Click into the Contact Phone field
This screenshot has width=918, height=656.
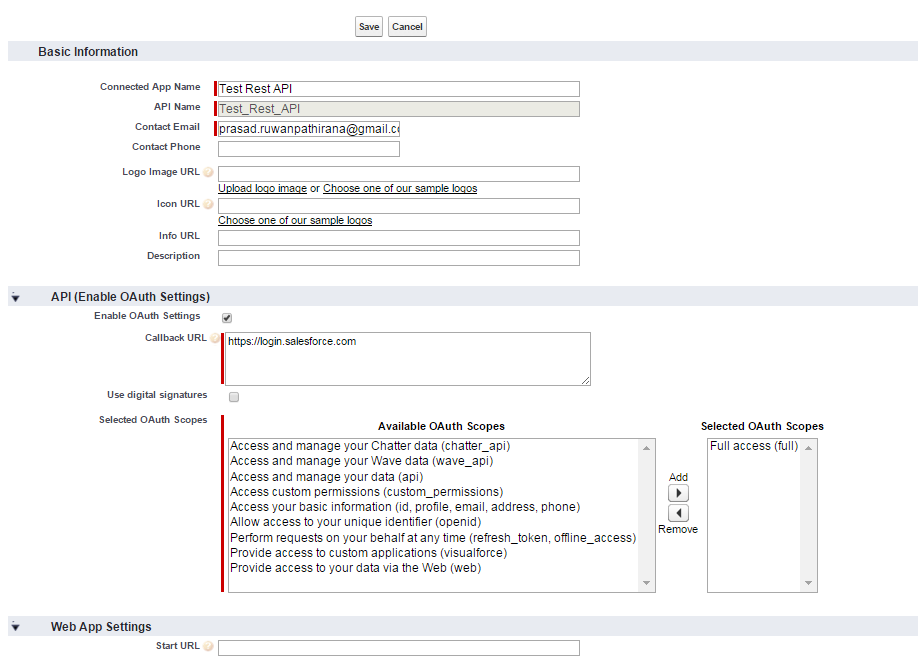pyautogui.click(x=308, y=149)
